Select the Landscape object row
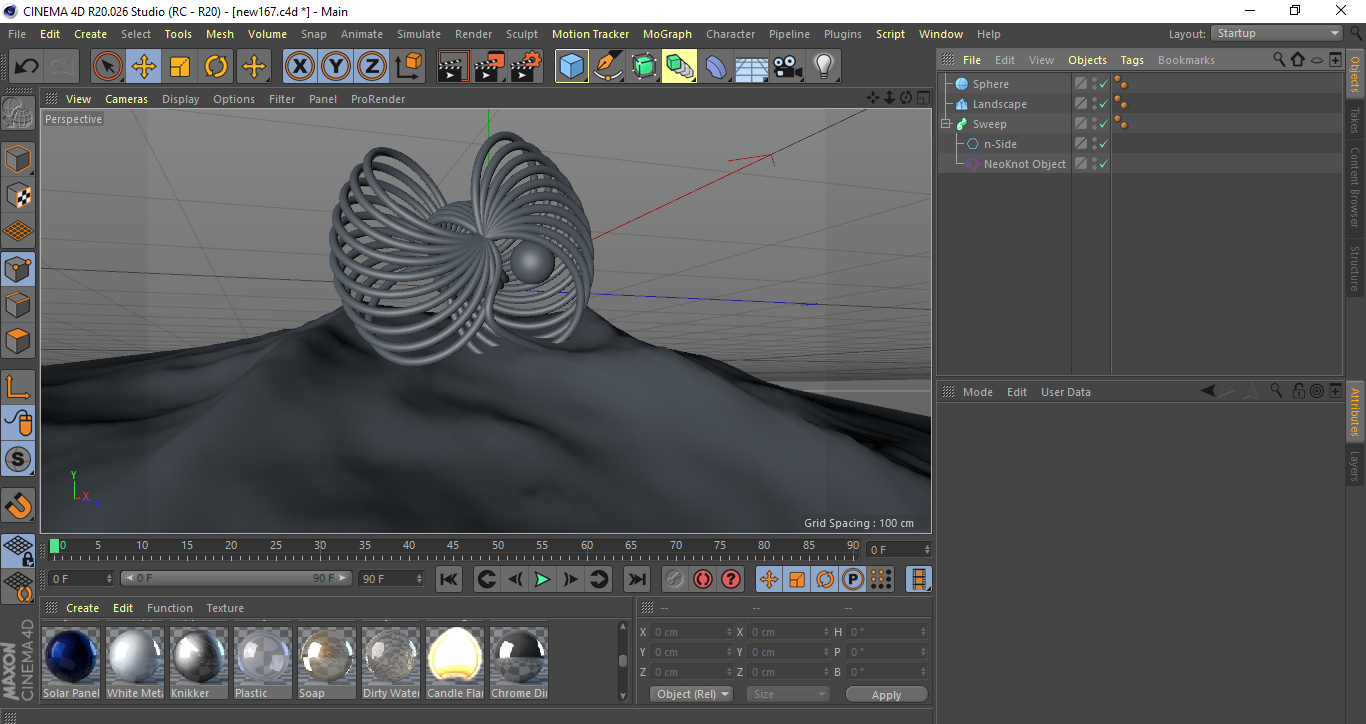Image resolution: width=1366 pixels, height=724 pixels. click(1000, 104)
